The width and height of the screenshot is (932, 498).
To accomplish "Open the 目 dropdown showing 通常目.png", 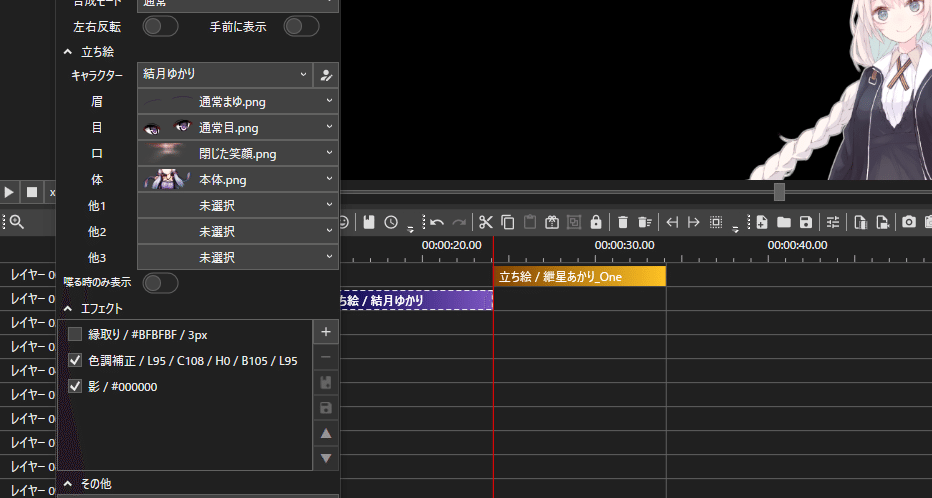I will coord(238,127).
